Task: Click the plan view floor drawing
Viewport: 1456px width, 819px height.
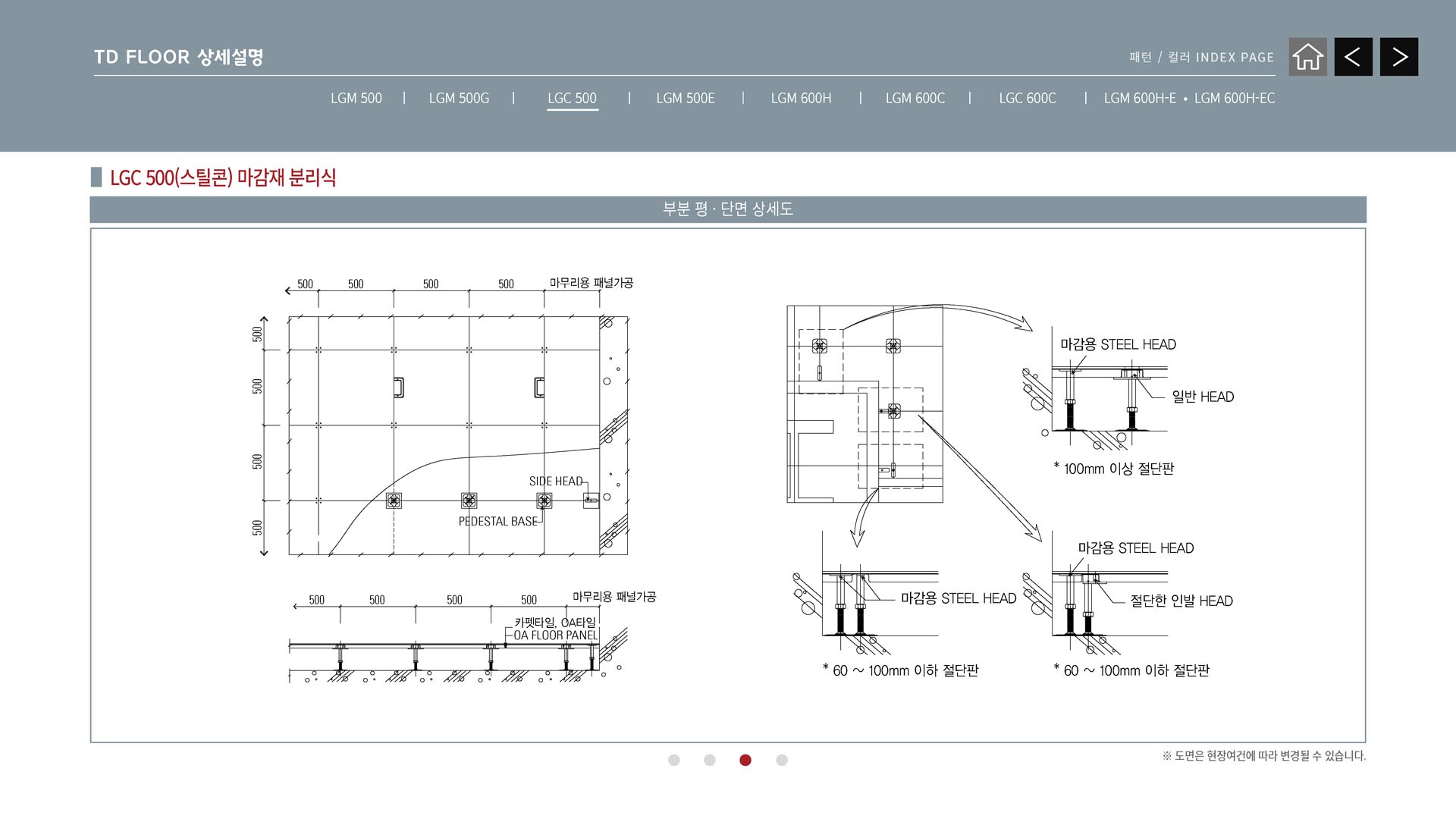Action: (x=458, y=435)
